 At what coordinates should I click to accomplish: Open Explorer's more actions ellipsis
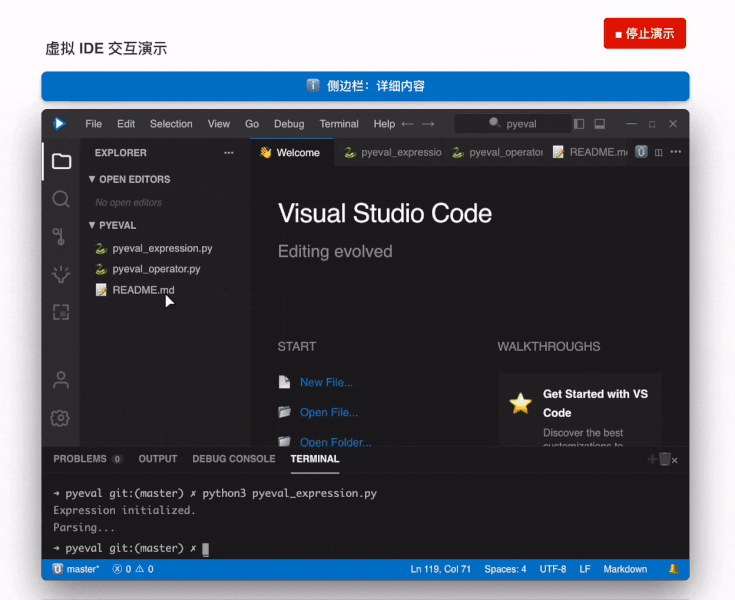(229, 153)
